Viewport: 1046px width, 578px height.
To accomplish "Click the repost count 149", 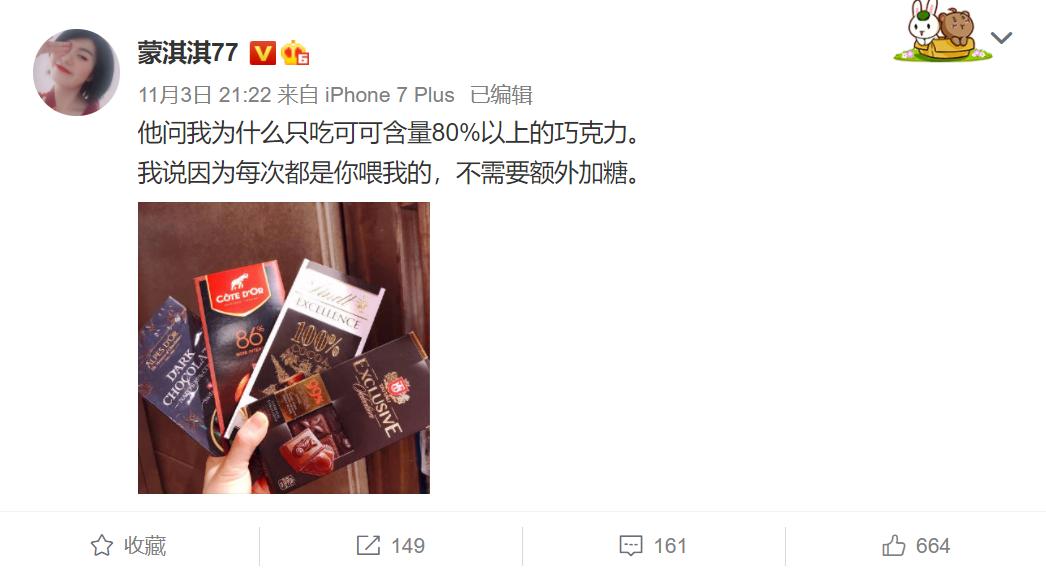I will click(x=408, y=545).
